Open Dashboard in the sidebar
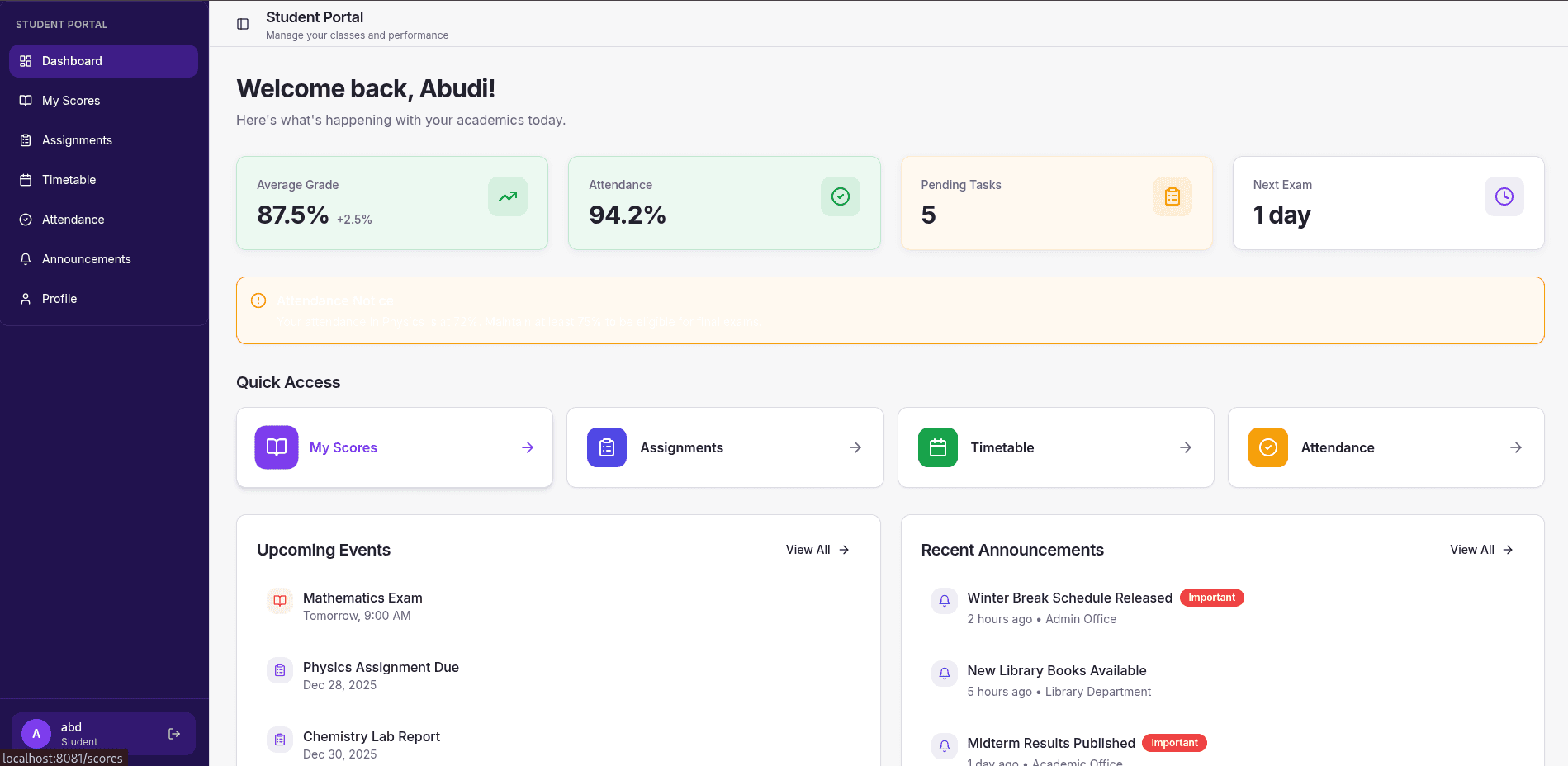This screenshot has height=766, width=1568. click(x=103, y=61)
